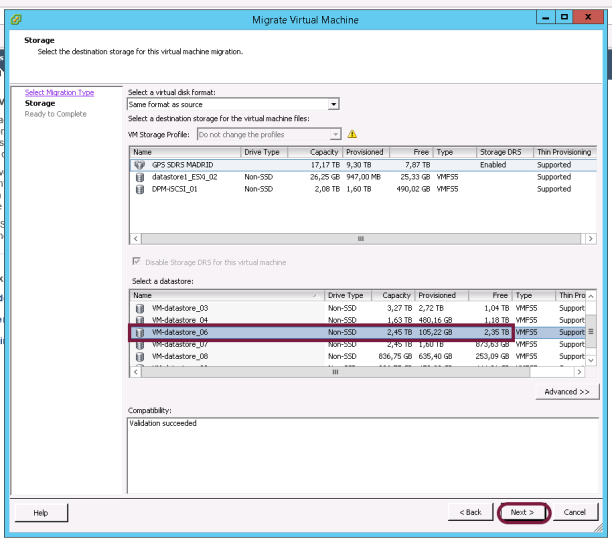The width and height of the screenshot is (612, 543).
Task: Click the GPS SDRS MADRID datastore cluster icon
Action: click(x=140, y=165)
